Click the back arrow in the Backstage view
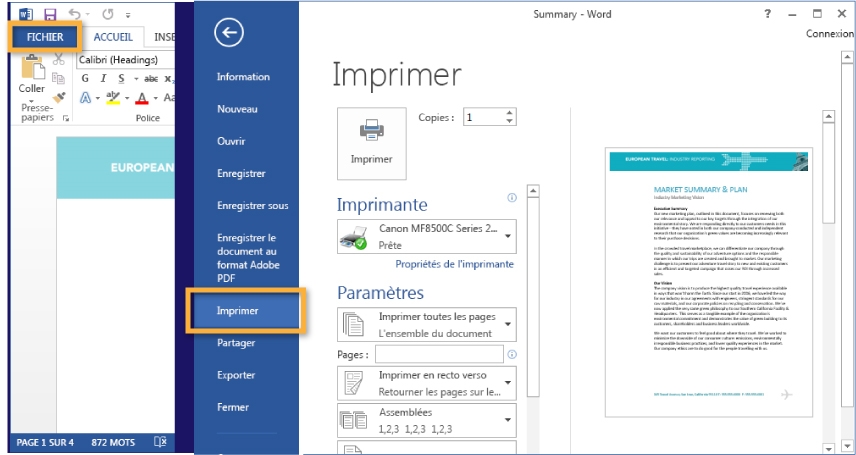The height and width of the screenshot is (455, 856). (x=229, y=33)
